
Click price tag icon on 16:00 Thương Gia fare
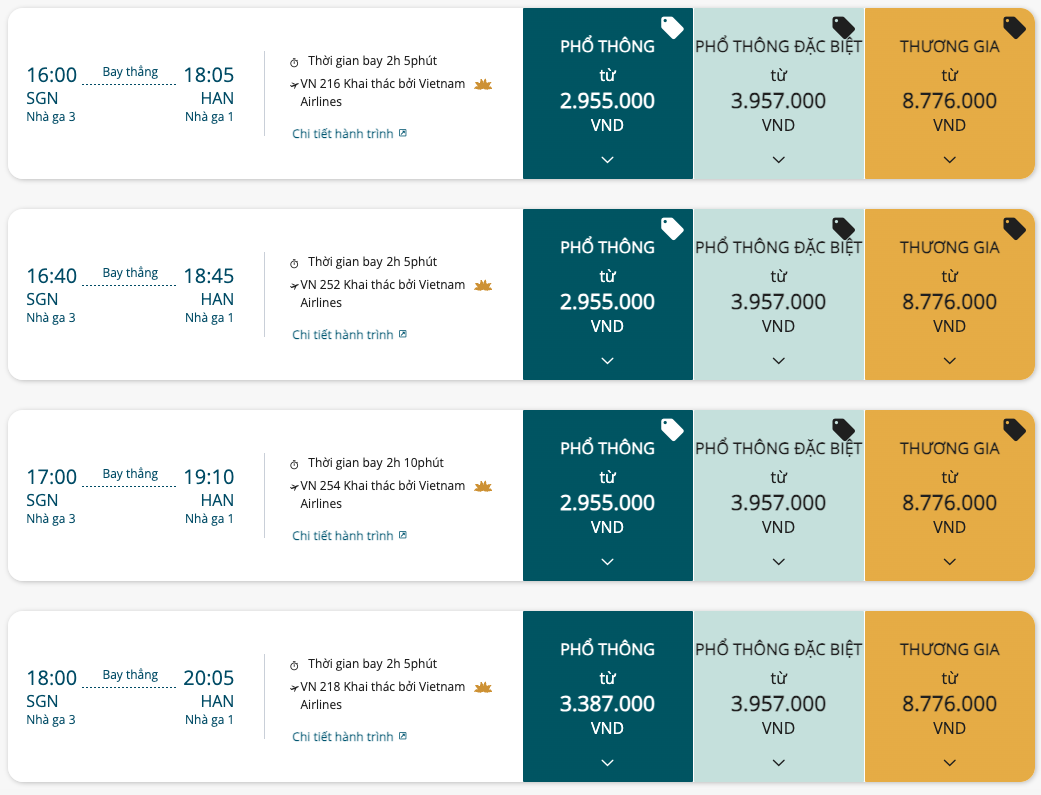pyautogui.click(x=1014, y=28)
